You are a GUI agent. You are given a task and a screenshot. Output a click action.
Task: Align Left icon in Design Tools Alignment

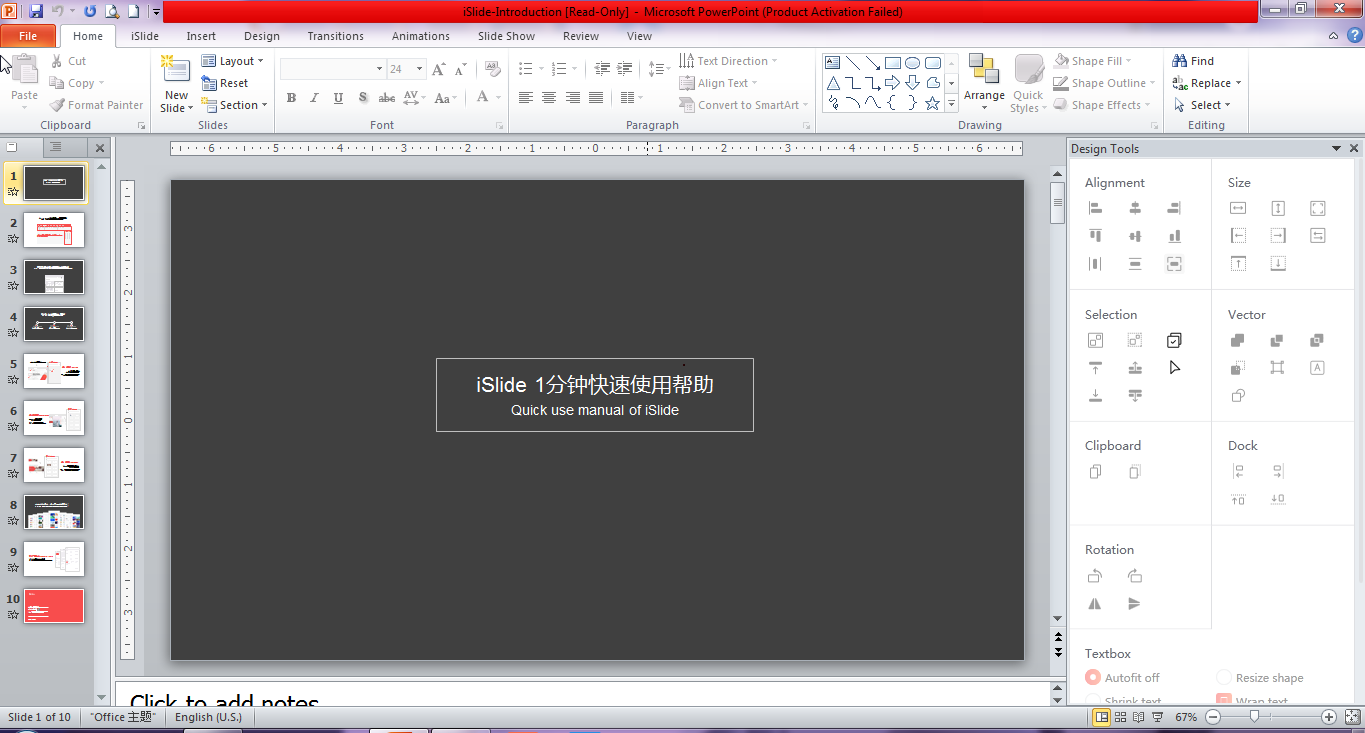(x=1095, y=208)
